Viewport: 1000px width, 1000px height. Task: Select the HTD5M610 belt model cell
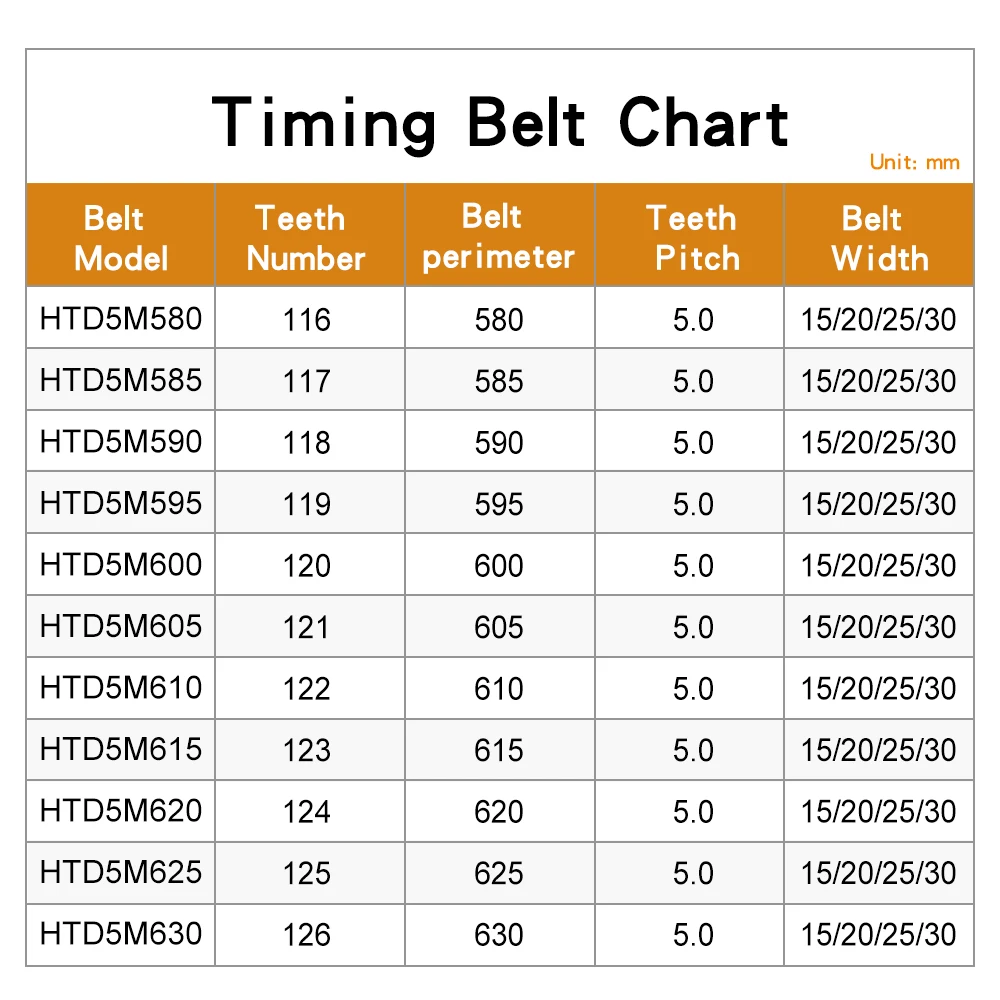coord(121,688)
